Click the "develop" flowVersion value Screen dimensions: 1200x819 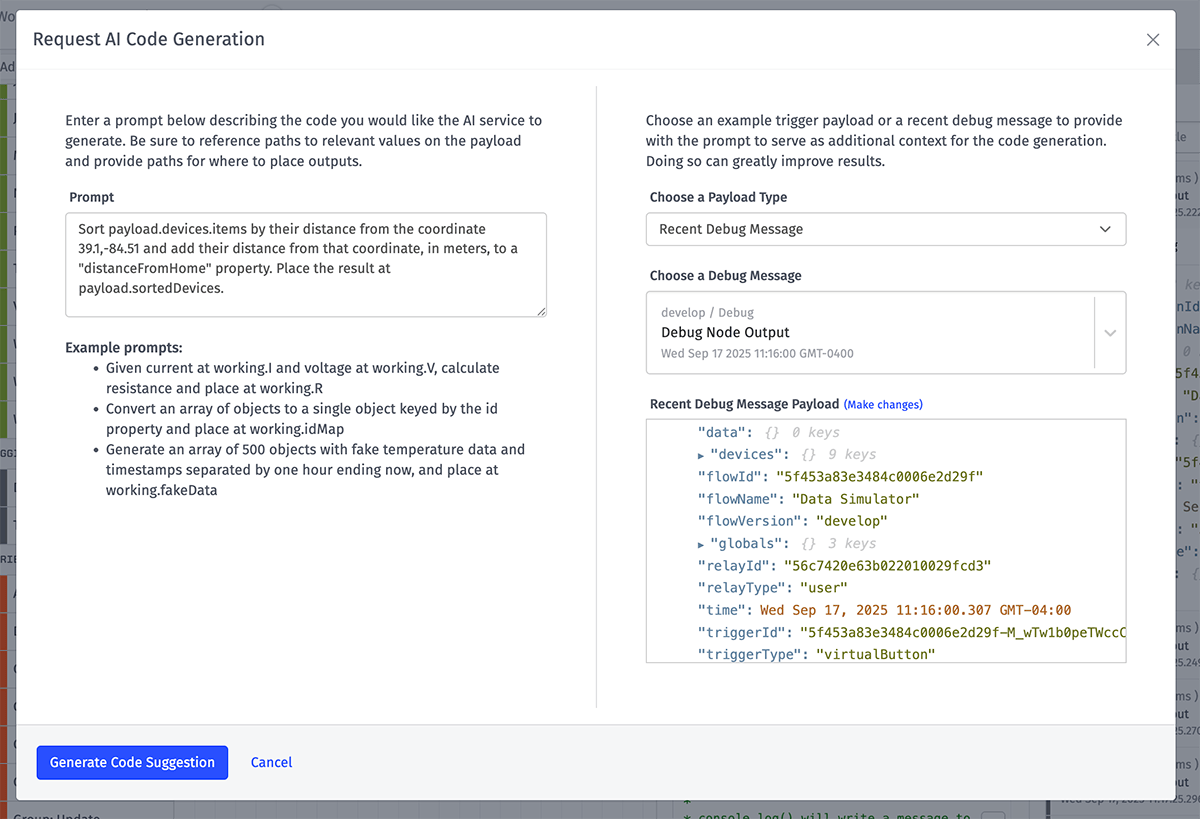[851, 521]
